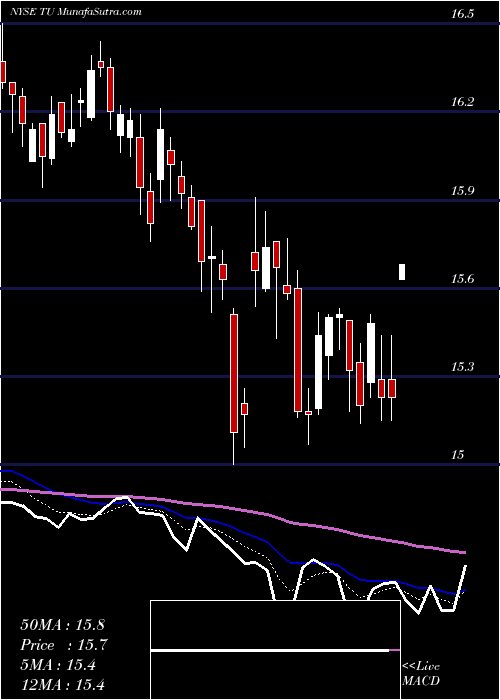Click the 15.6 price axis label

462,279
